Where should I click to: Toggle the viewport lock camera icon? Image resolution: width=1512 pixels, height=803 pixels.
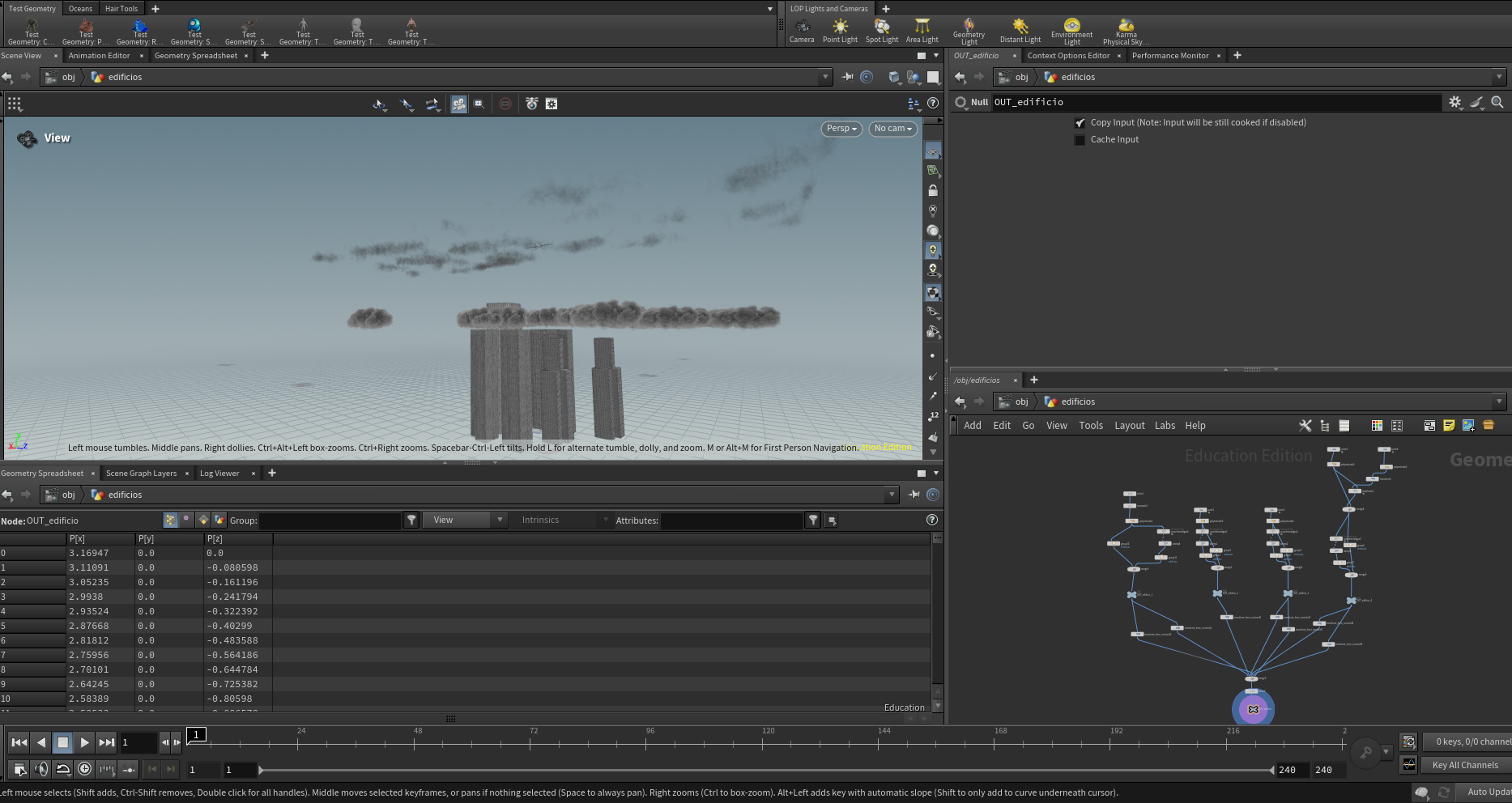click(933, 190)
